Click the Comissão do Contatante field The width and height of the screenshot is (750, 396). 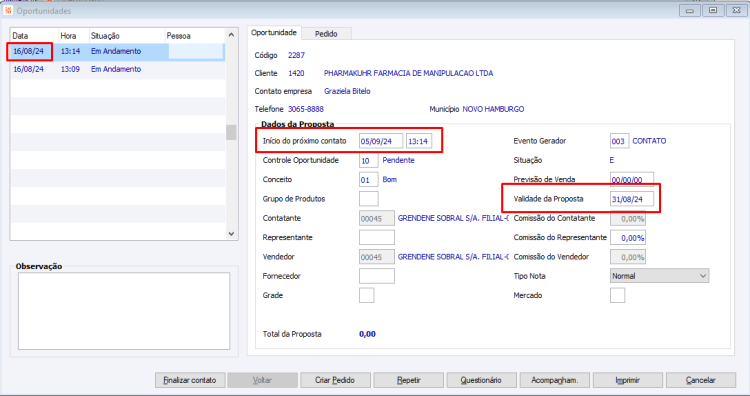point(628,219)
